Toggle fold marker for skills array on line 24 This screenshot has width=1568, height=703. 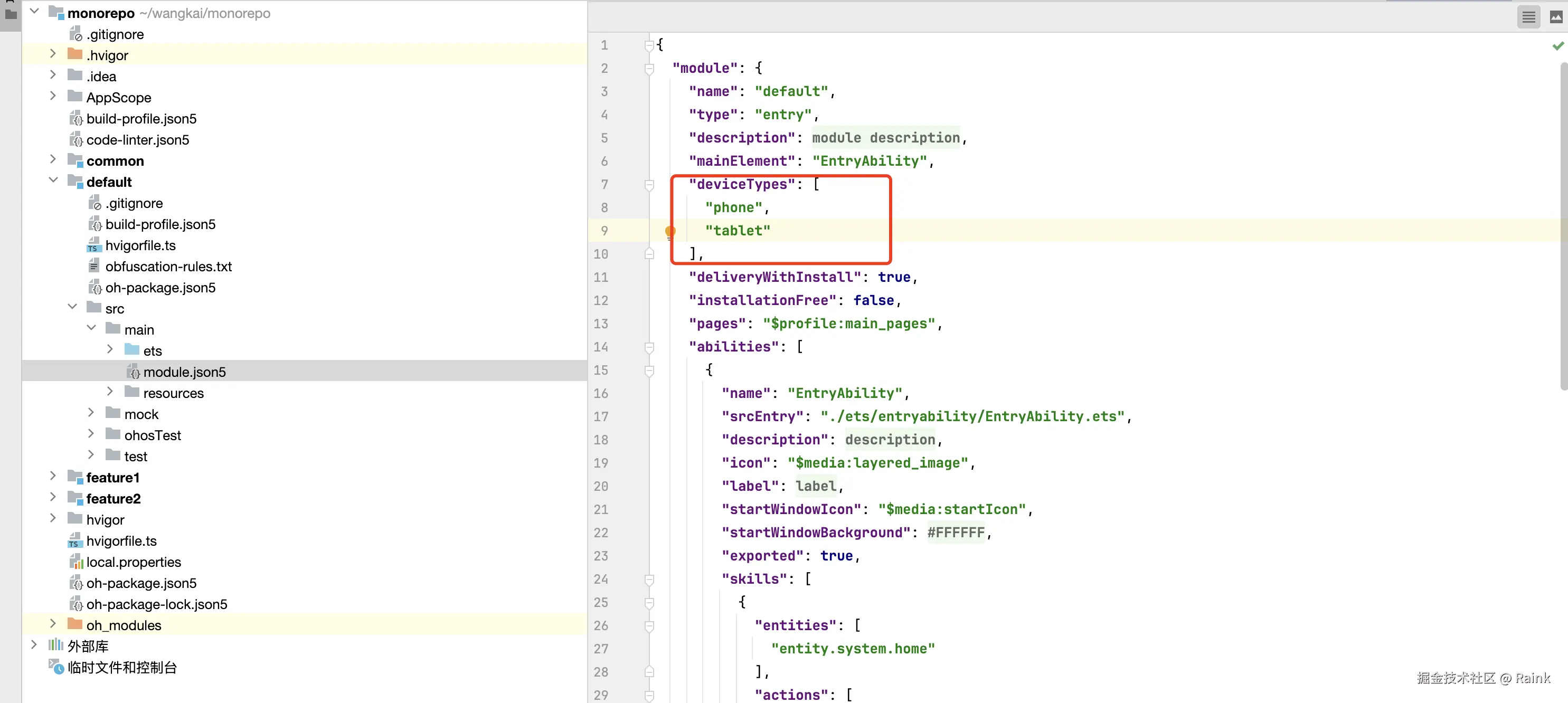(x=649, y=579)
